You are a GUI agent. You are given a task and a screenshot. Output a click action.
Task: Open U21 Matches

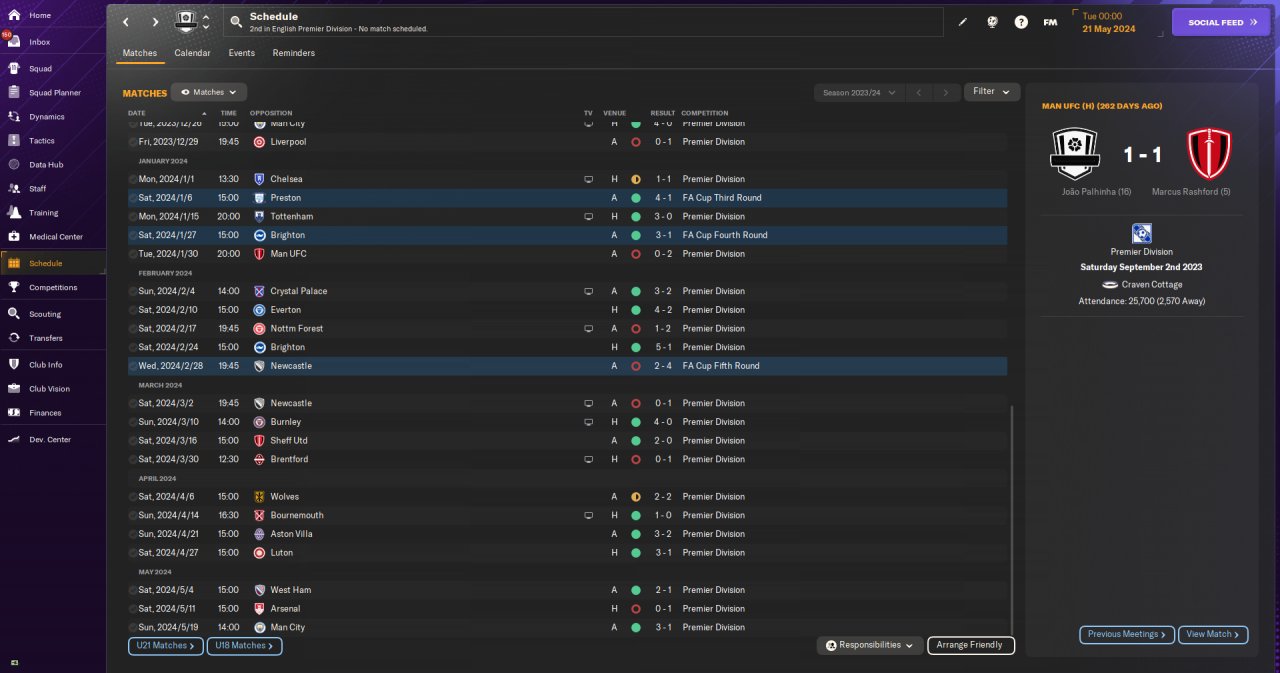[166, 646]
